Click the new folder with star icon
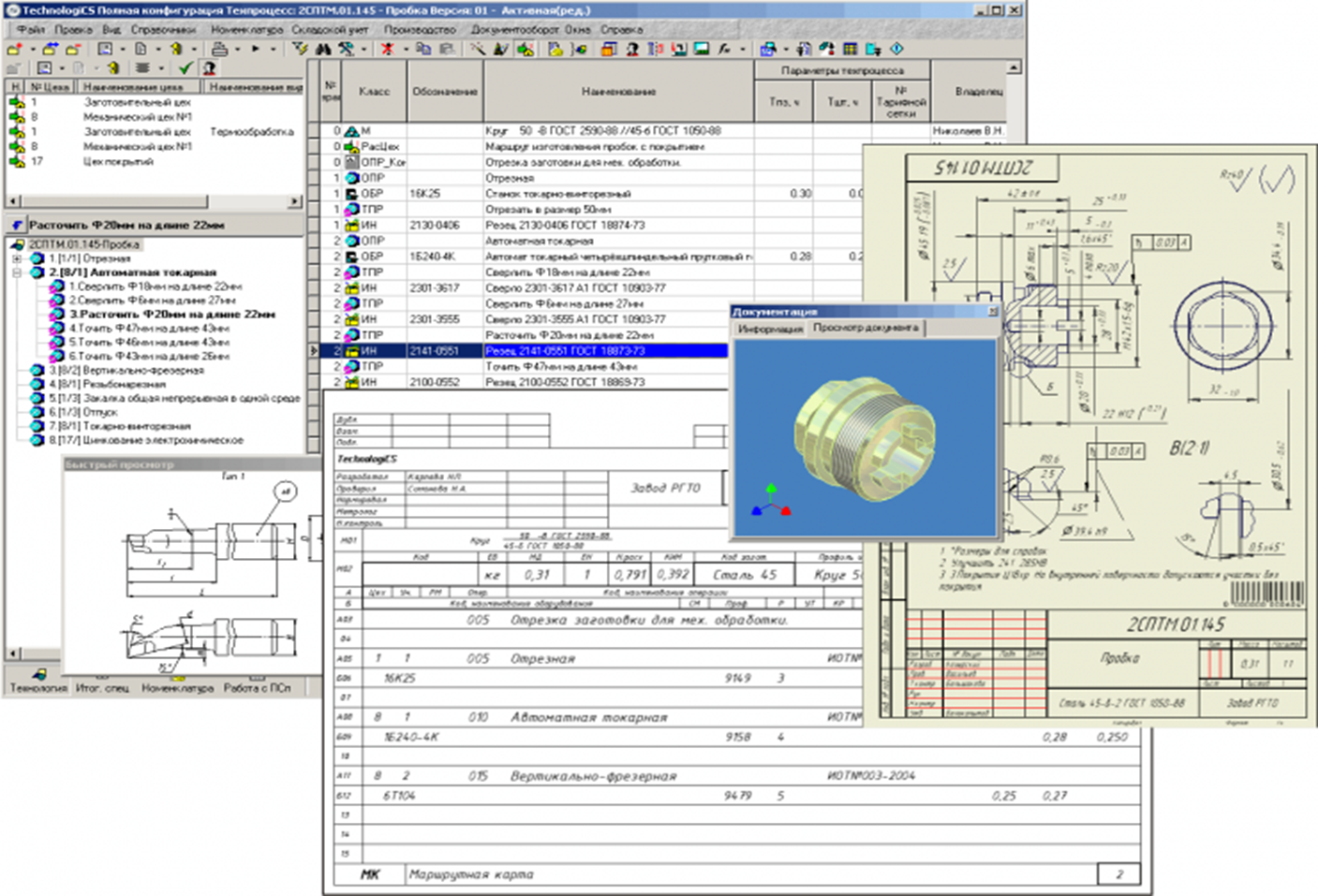 (x=14, y=49)
